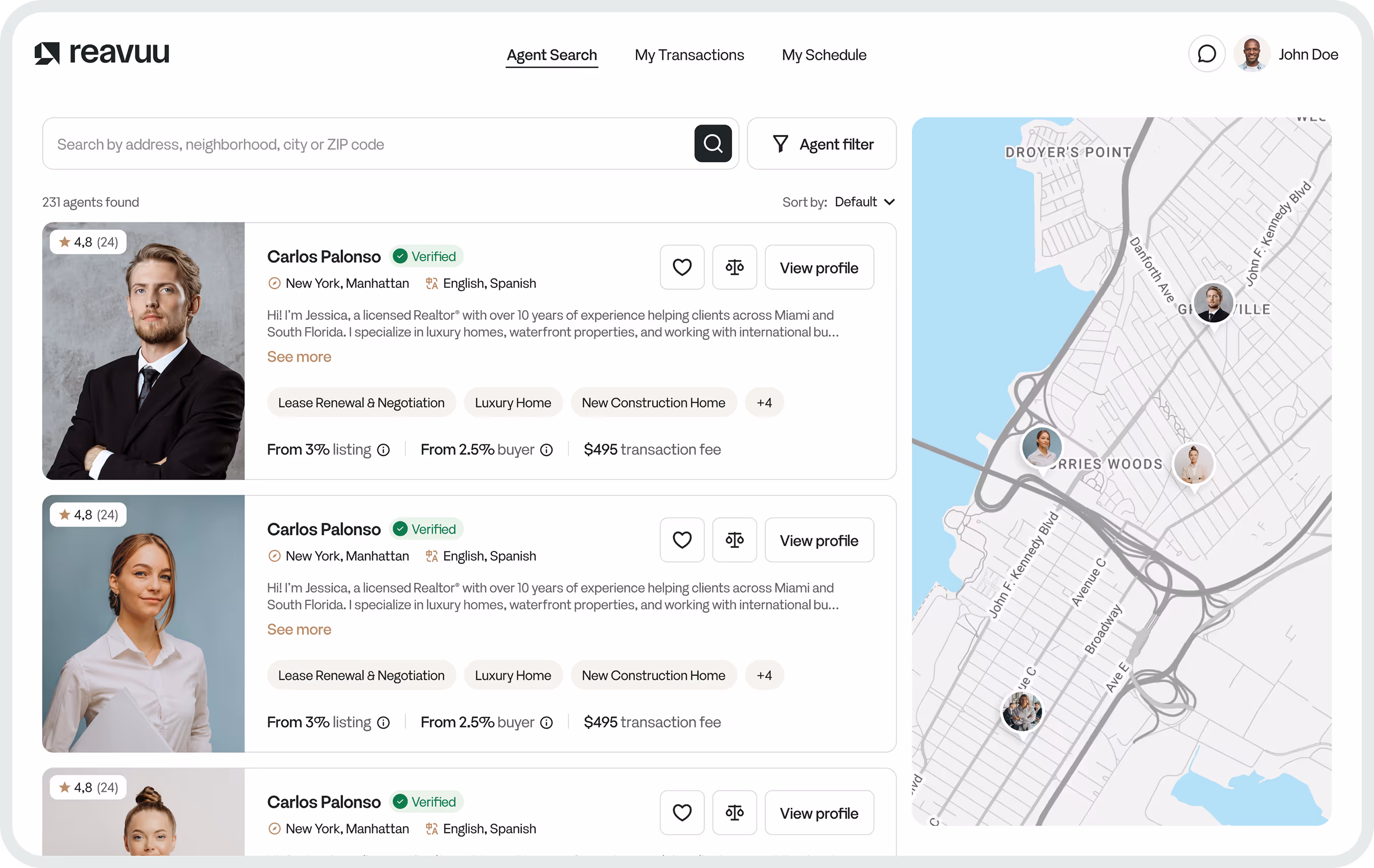
Task: Click Droyer's Point label on map
Action: (1068, 152)
